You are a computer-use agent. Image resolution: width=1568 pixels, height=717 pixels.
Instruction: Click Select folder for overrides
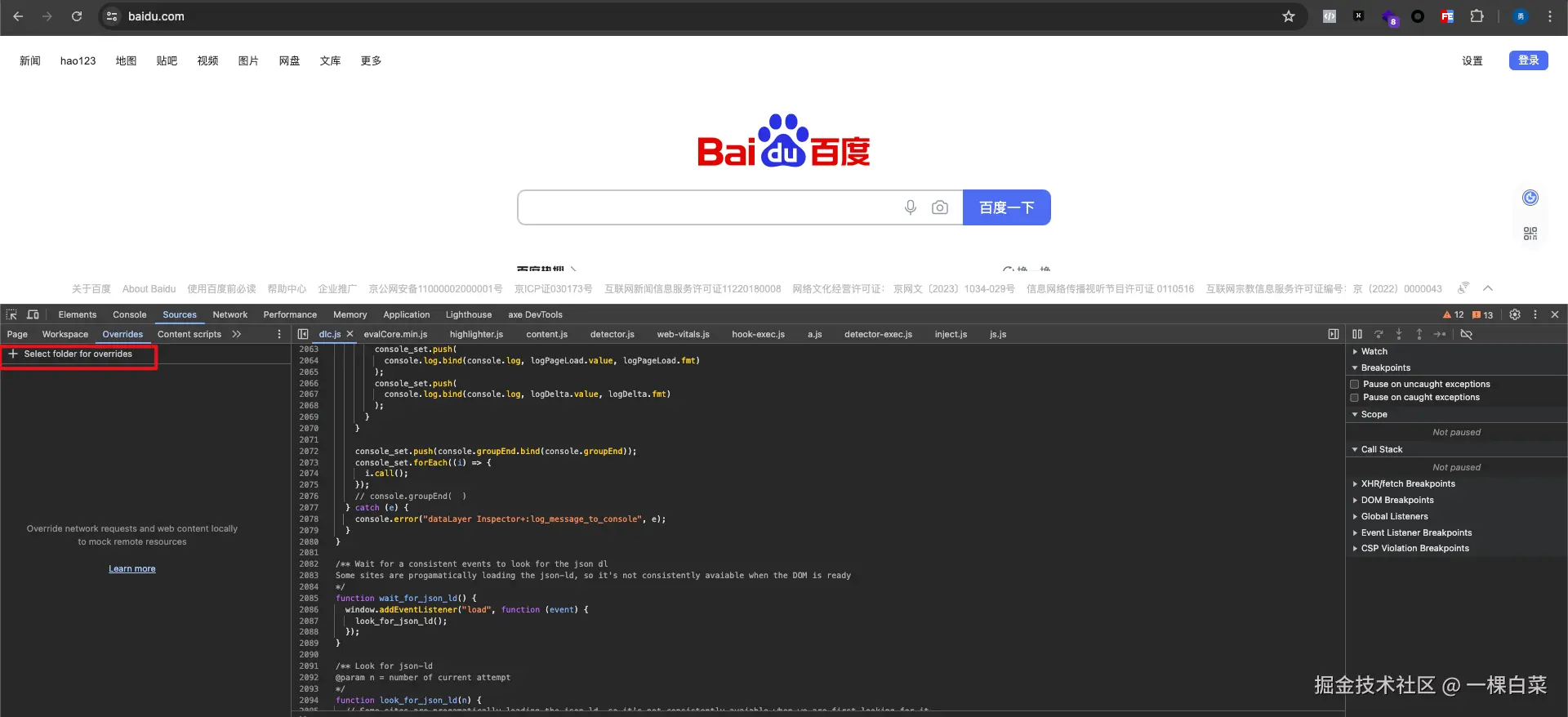78,354
